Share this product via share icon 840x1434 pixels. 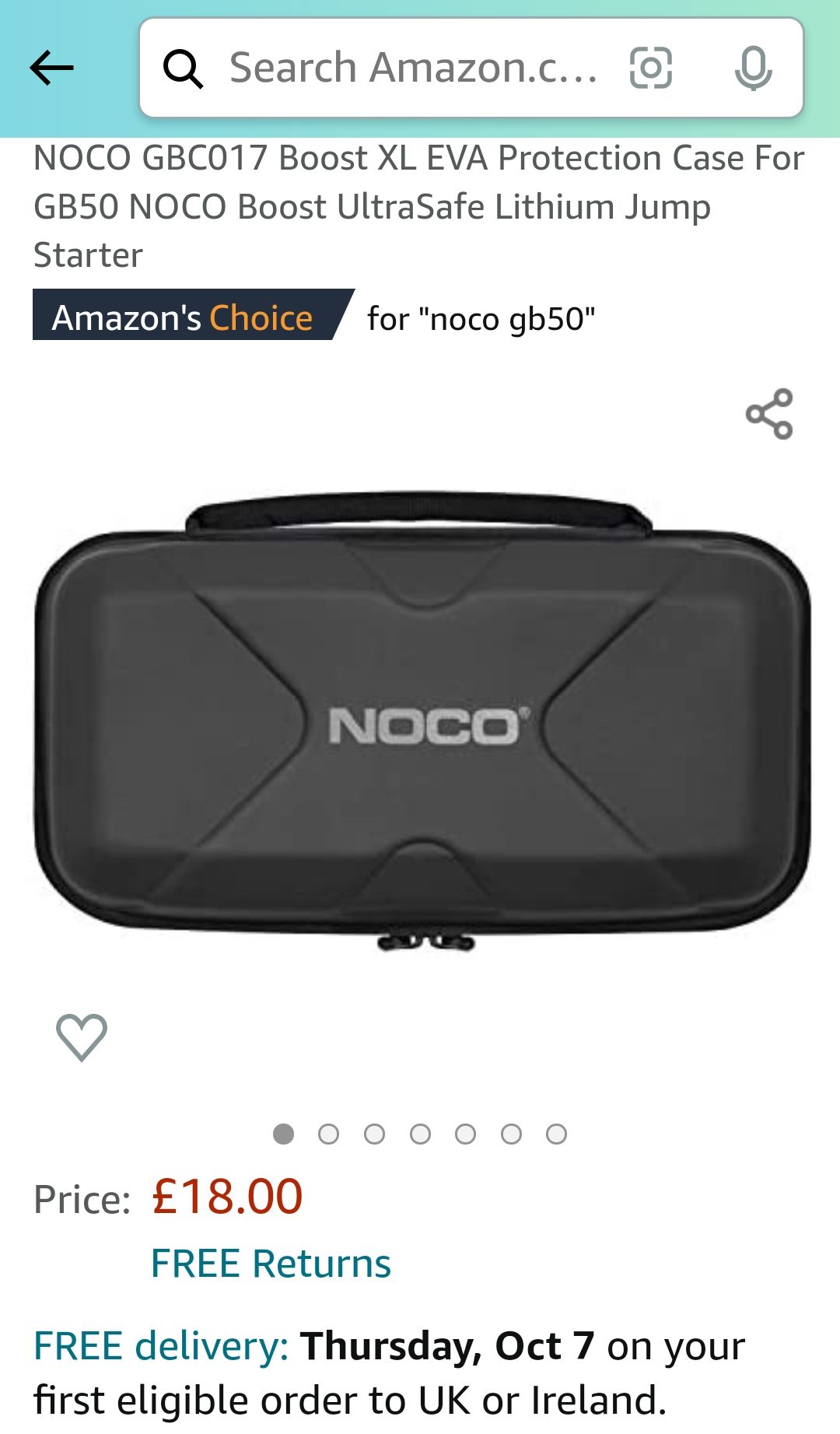pyautogui.click(x=769, y=414)
